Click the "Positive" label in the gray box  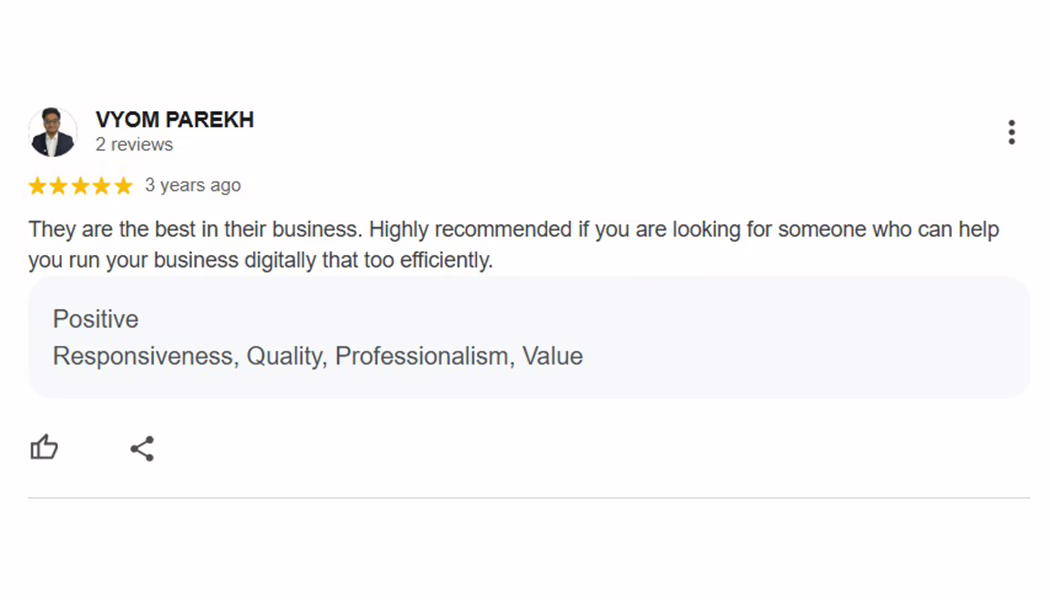pyautogui.click(x=96, y=319)
